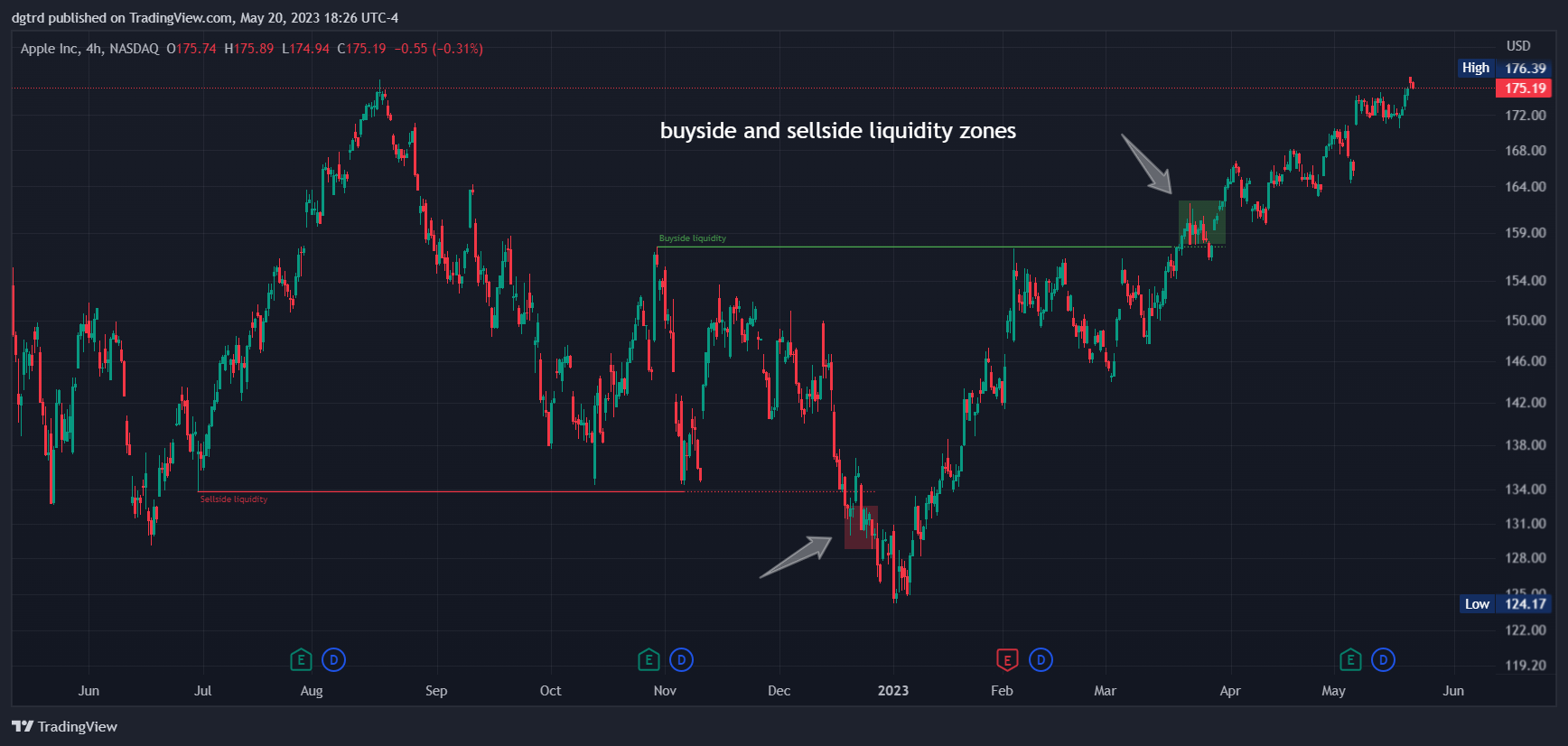Image resolution: width=1568 pixels, height=746 pixels.
Task: Show the earnings marker near May
Action: (x=1350, y=660)
